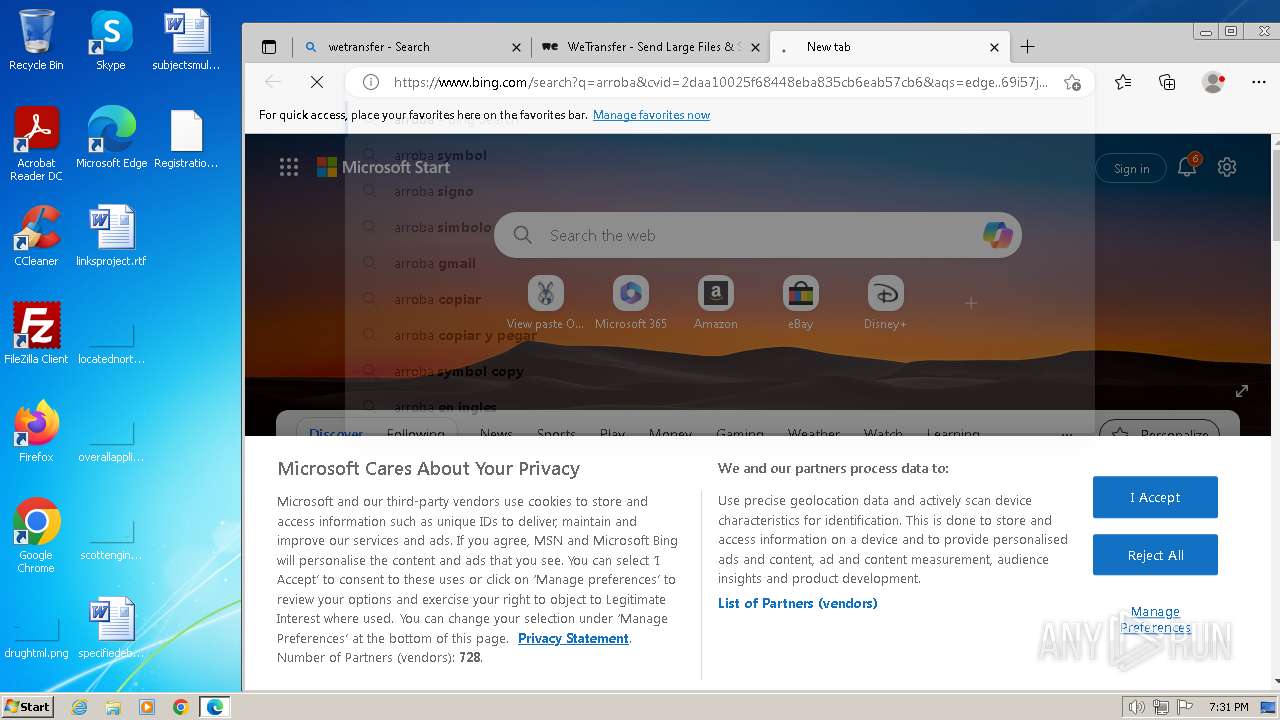Click the Edge tab actions menu icon
This screenshot has width=1280, height=720.
pos(269,47)
